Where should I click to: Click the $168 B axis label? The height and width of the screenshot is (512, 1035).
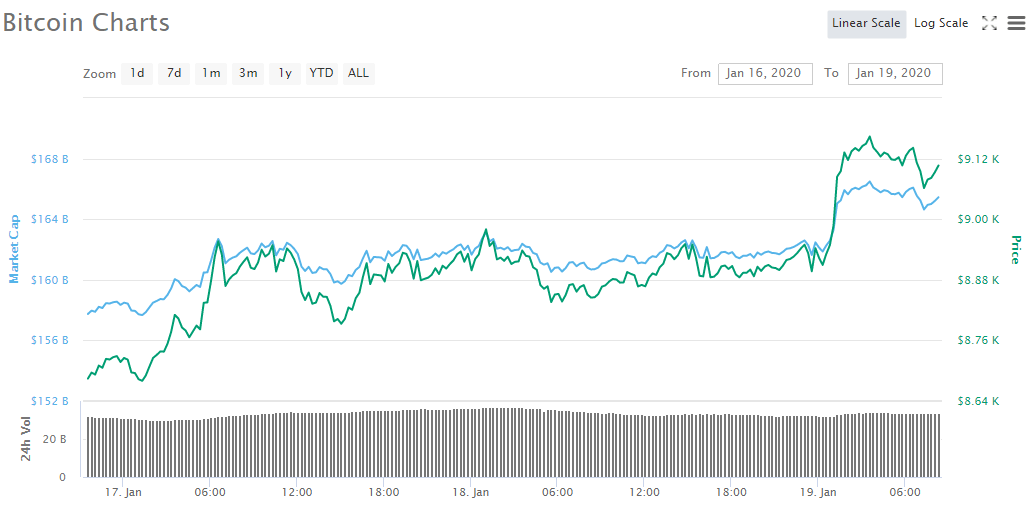pos(50,159)
